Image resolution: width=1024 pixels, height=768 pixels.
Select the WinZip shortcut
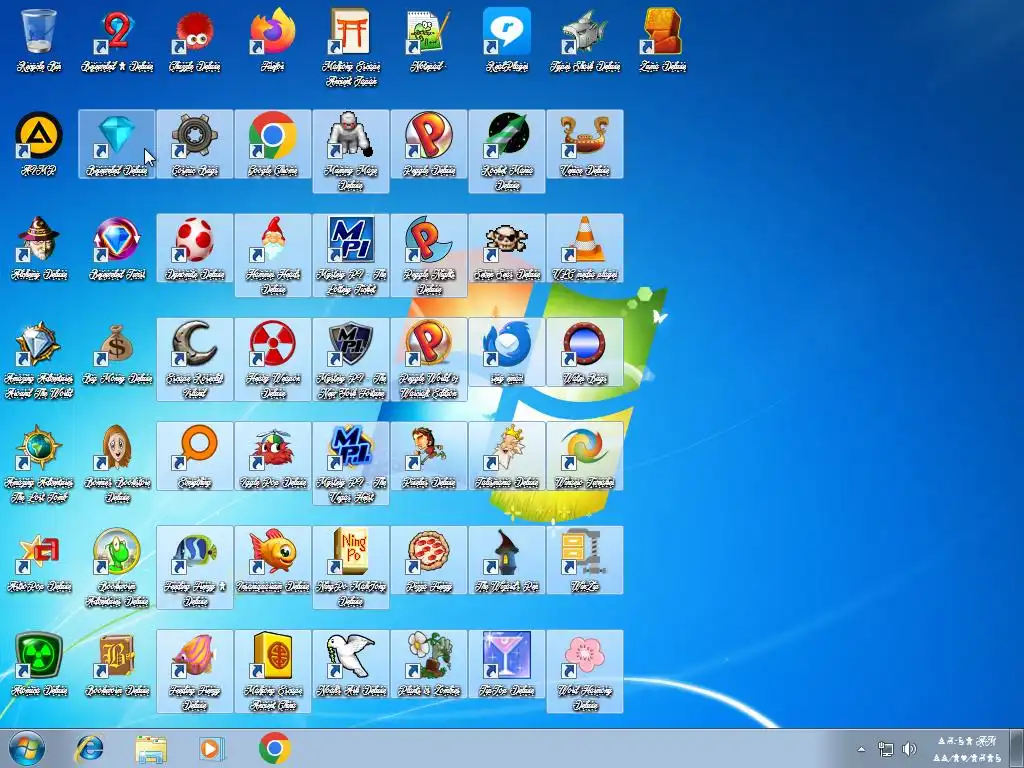click(x=584, y=560)
